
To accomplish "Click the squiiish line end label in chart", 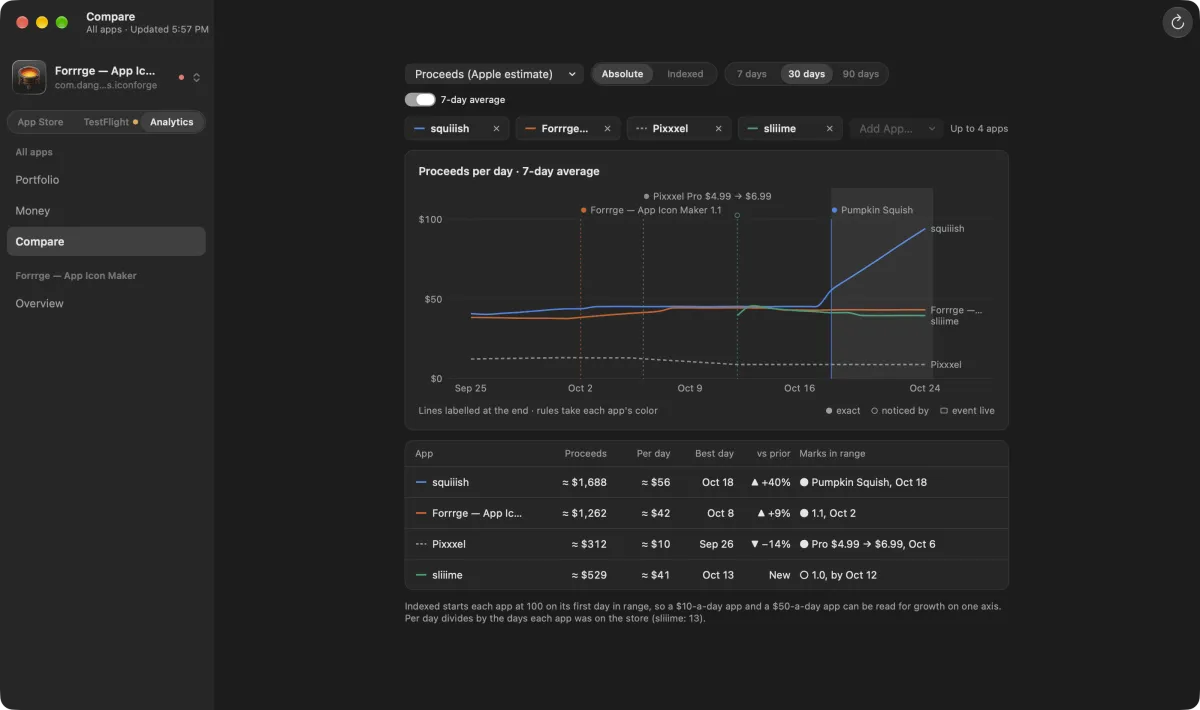I will click(x=947, y=229).
